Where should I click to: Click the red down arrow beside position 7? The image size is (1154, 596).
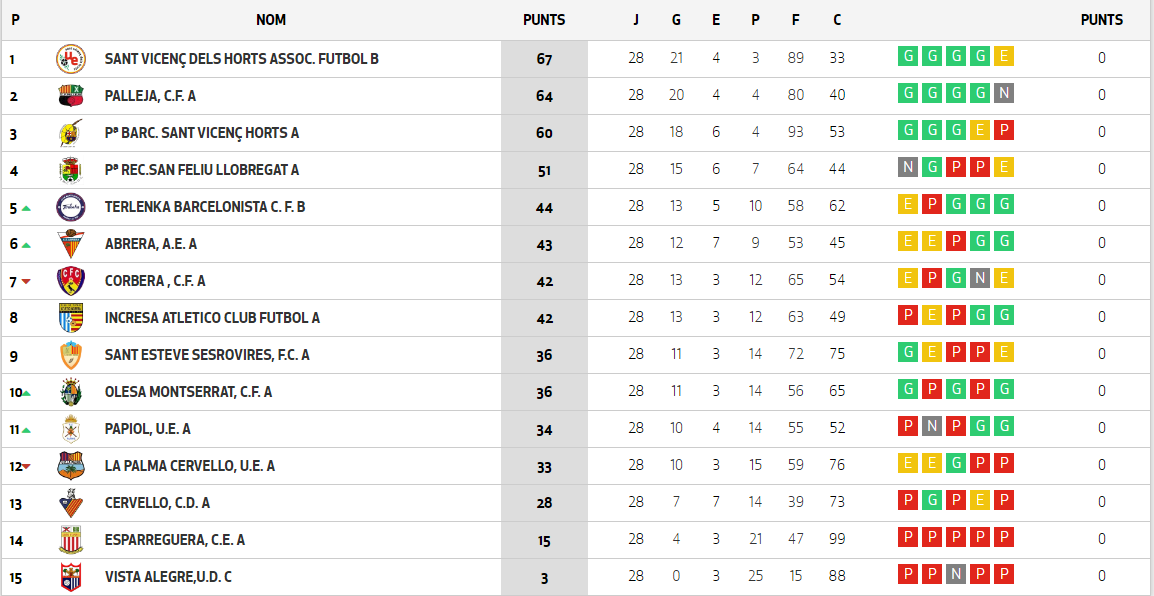click(26, 282)
